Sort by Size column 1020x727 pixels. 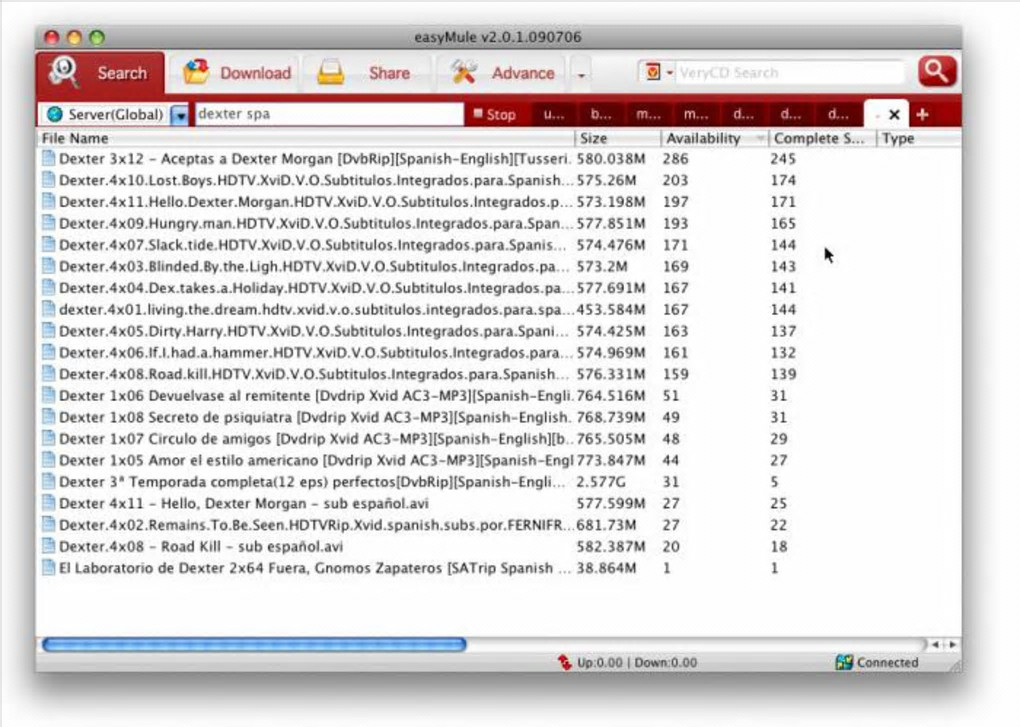click(618, 138)
